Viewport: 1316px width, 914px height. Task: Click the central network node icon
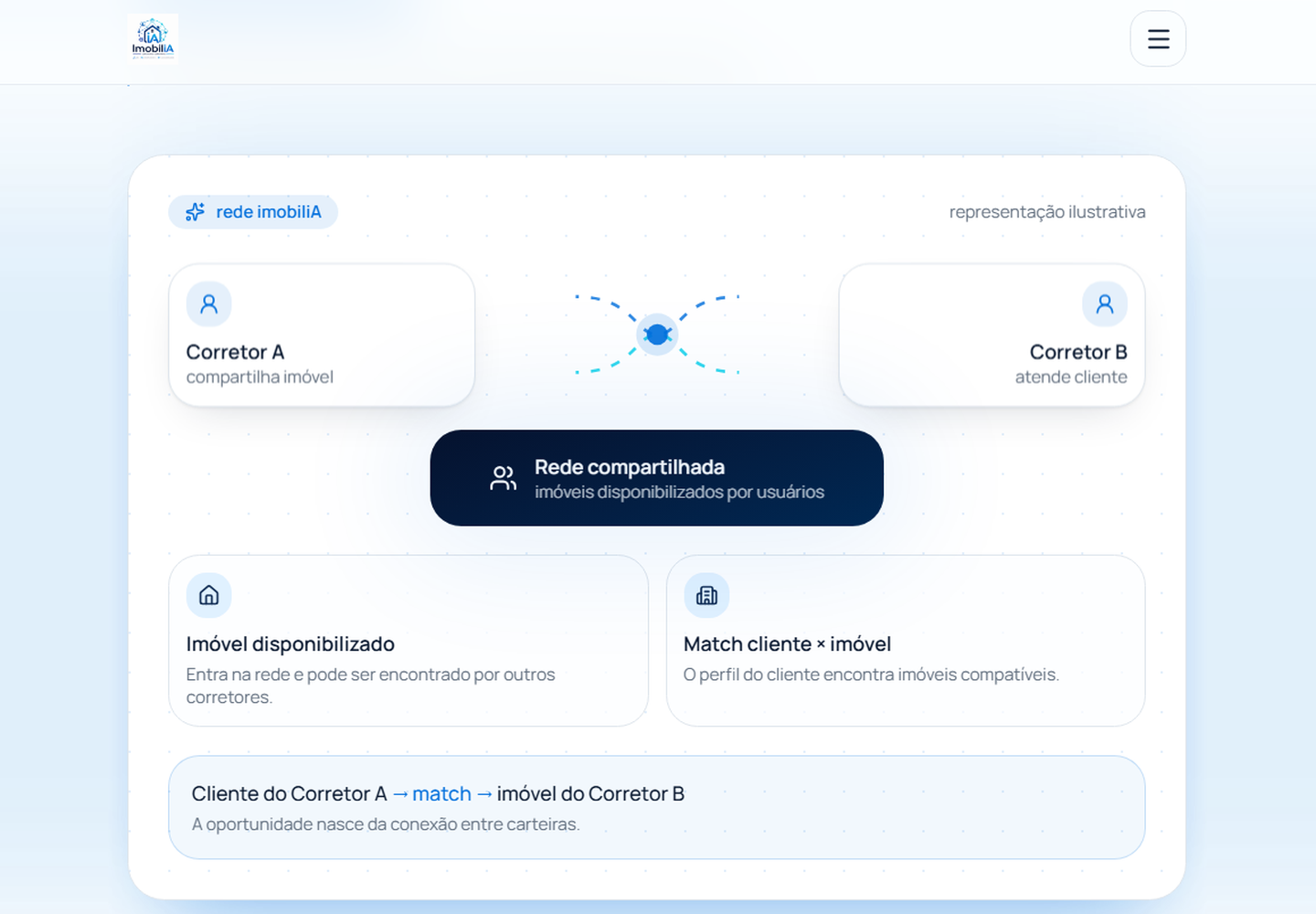point(657,335)
